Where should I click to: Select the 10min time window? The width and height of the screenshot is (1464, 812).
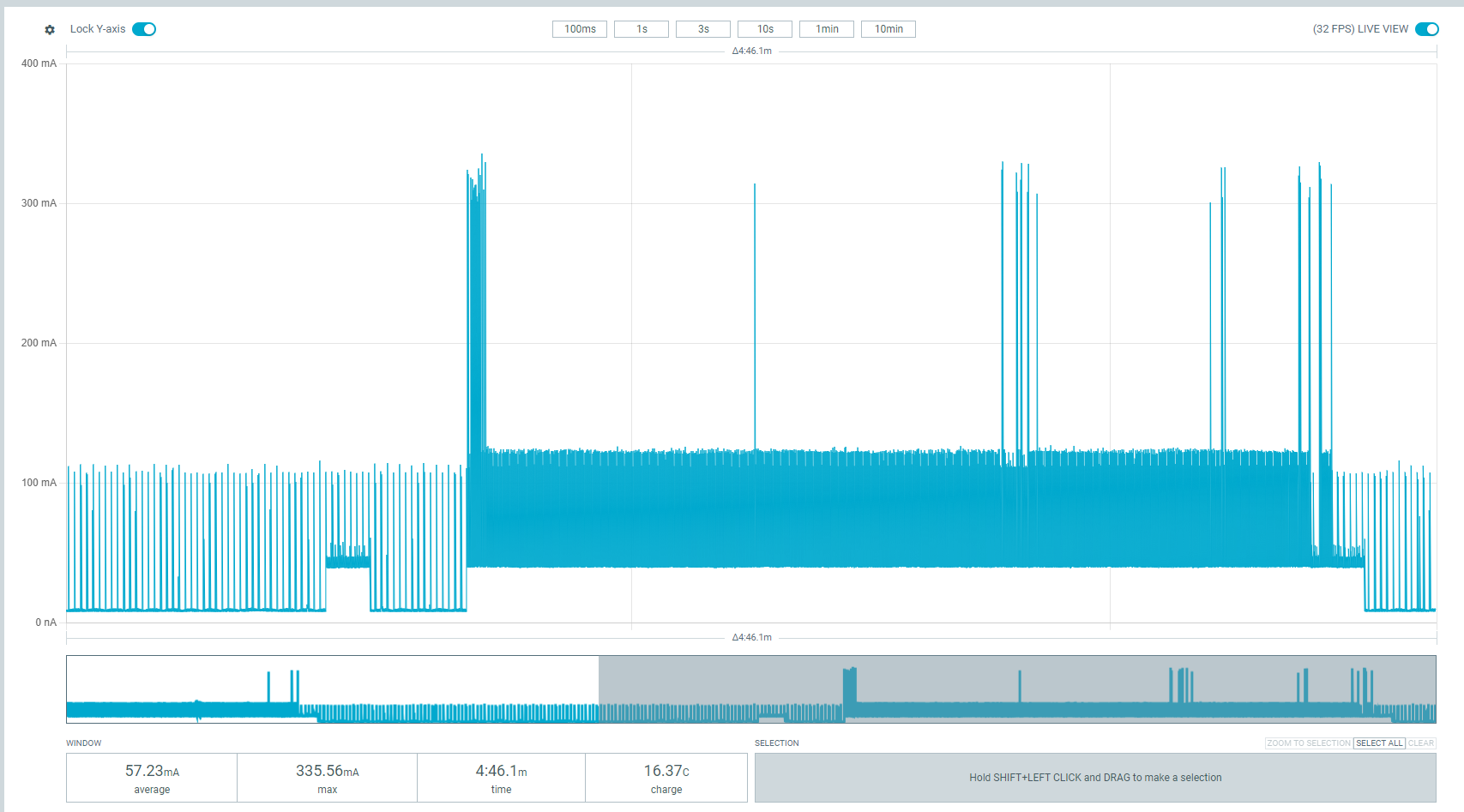tap(889, 29)
